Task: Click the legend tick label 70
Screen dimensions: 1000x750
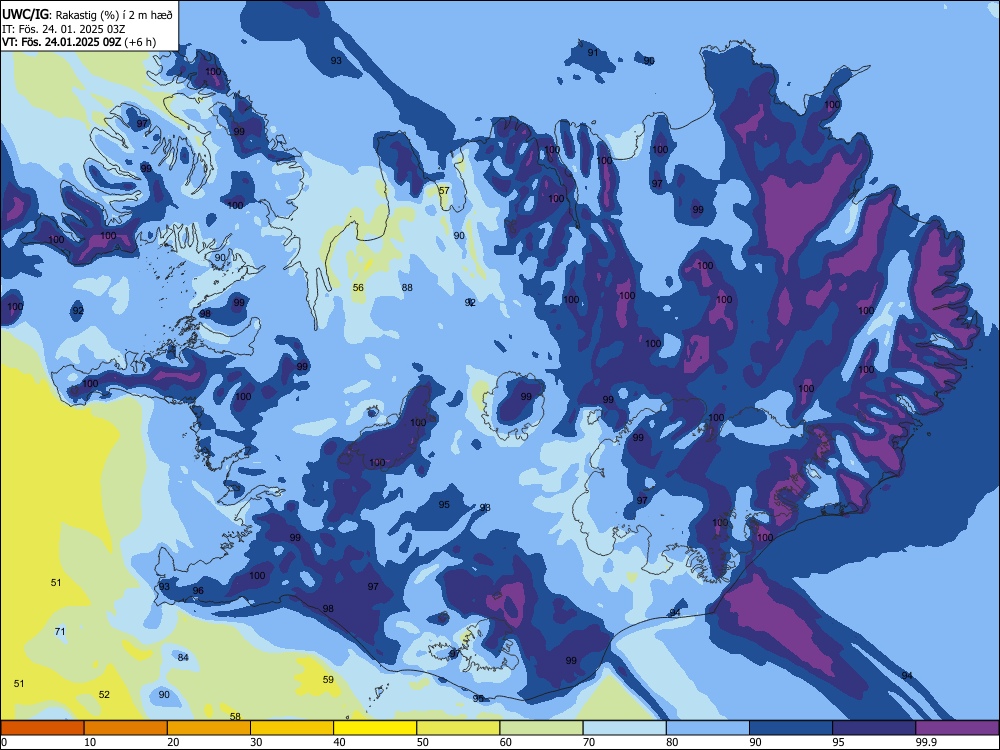Action: point(589,742)
